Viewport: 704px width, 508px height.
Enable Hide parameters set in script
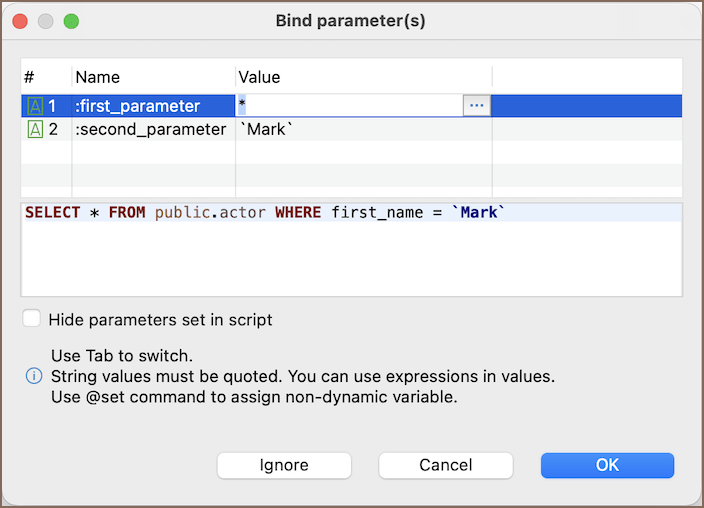33,319
